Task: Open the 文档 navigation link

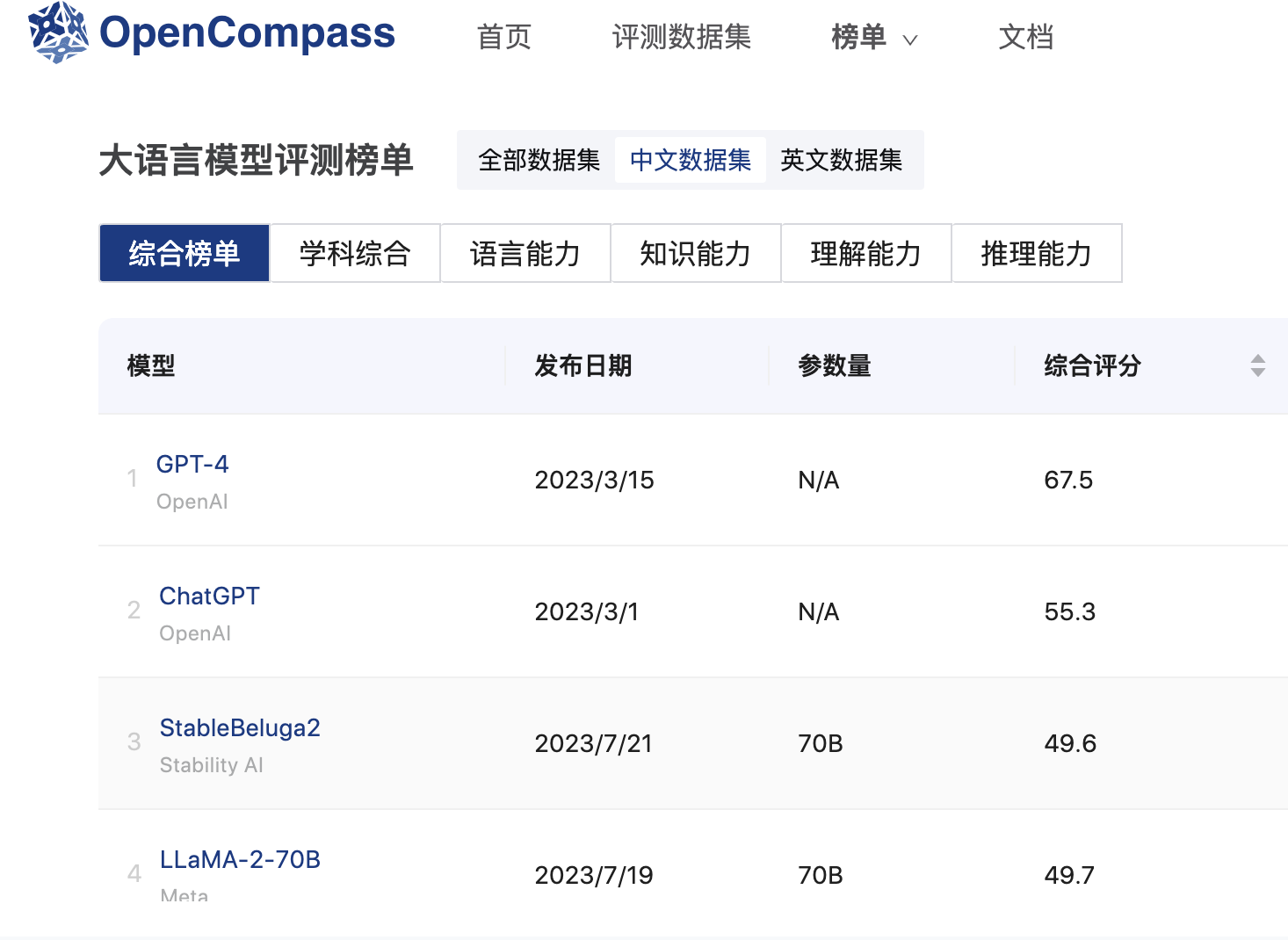Action: 1025,37
